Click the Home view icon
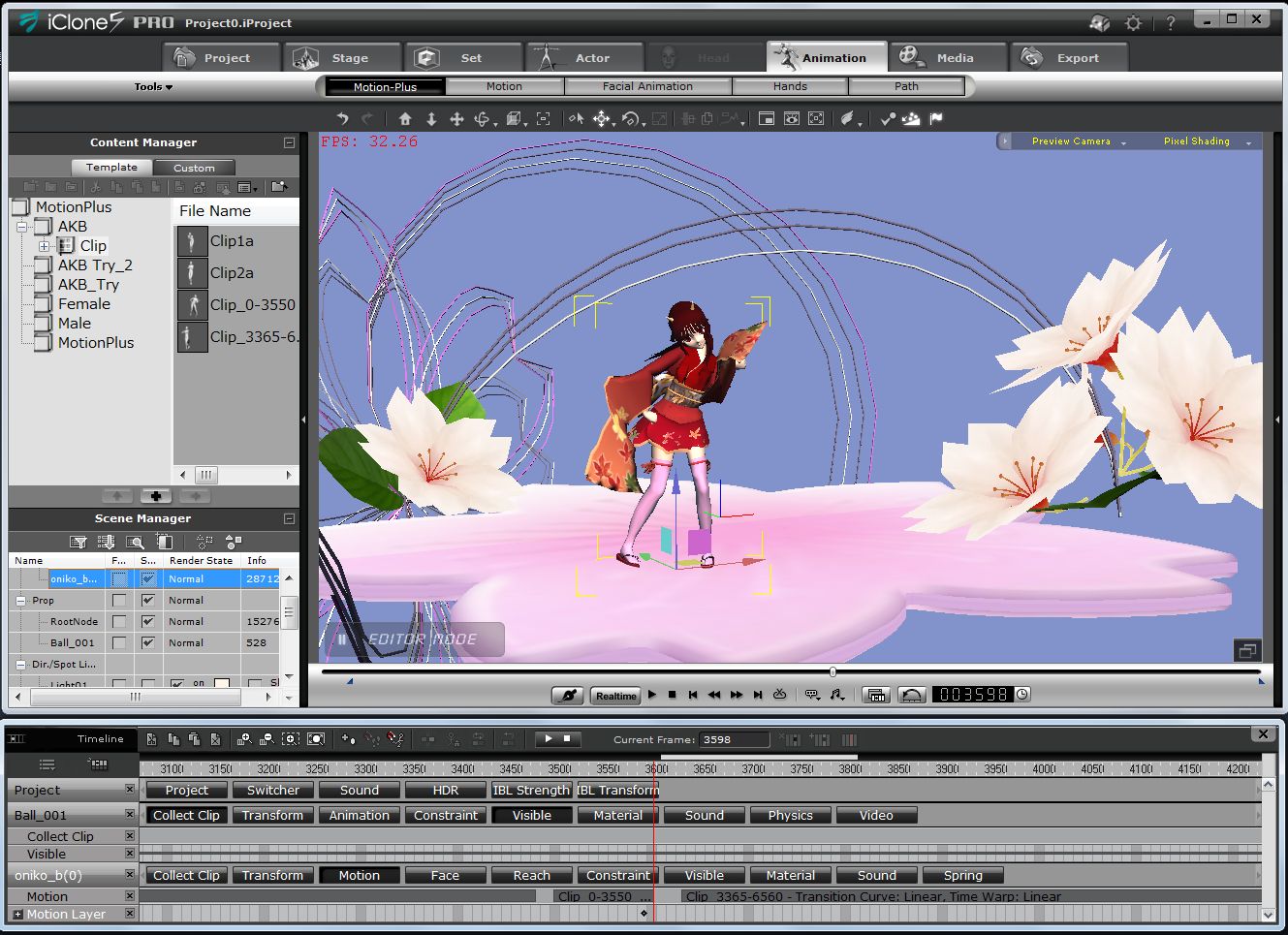The width and height of the screenshot is (1288, 935). coord(405,118)
